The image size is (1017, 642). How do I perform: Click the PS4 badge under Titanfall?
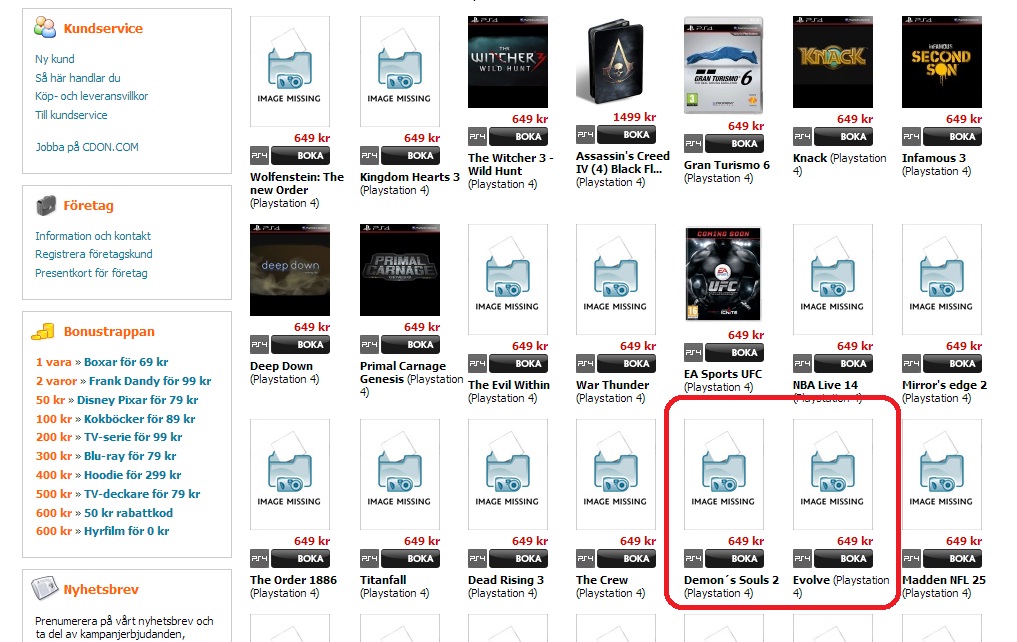369,559
